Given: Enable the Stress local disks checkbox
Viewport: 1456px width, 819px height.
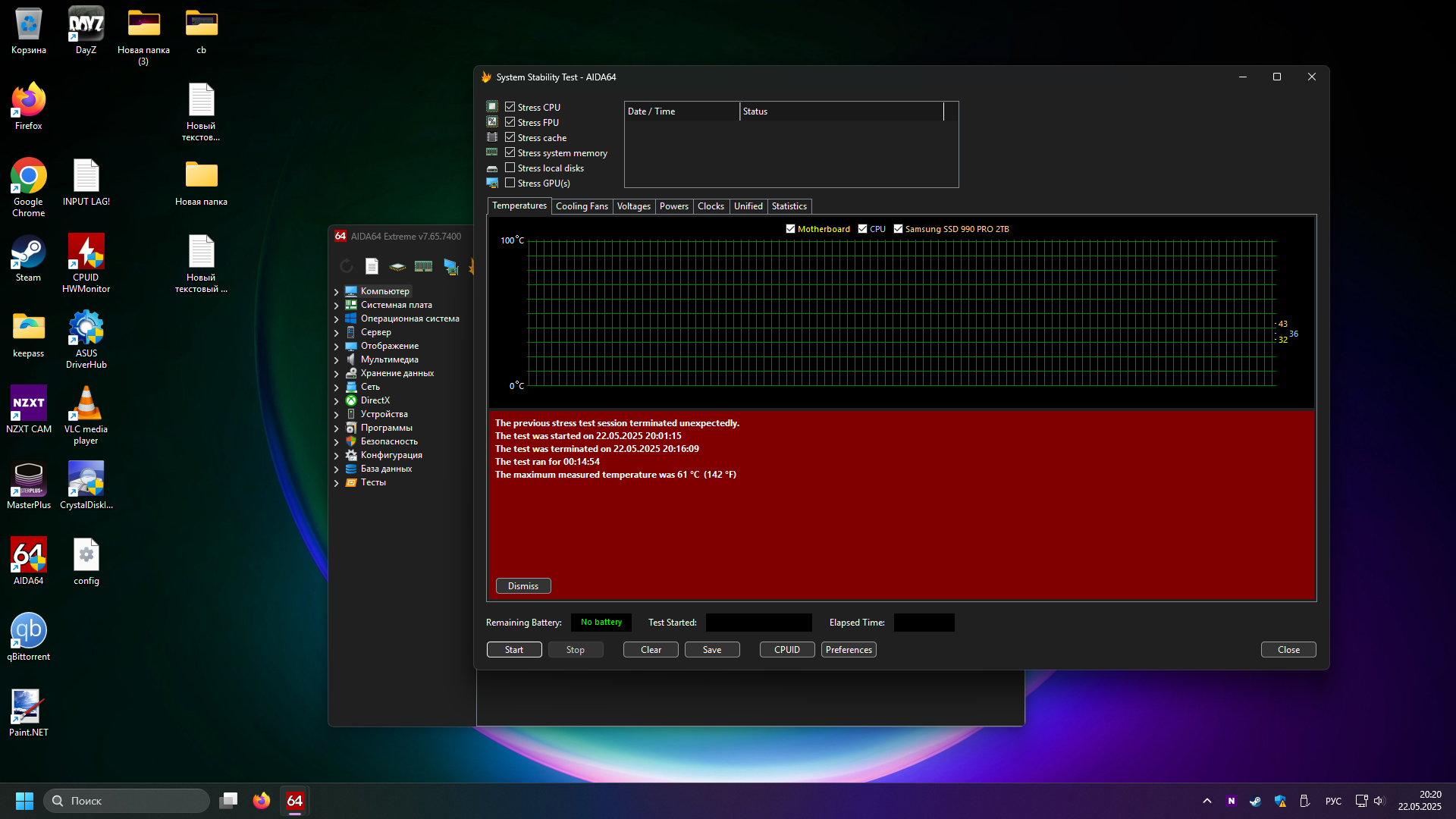Looking at the screenshot, I should [x=510, y=168].
